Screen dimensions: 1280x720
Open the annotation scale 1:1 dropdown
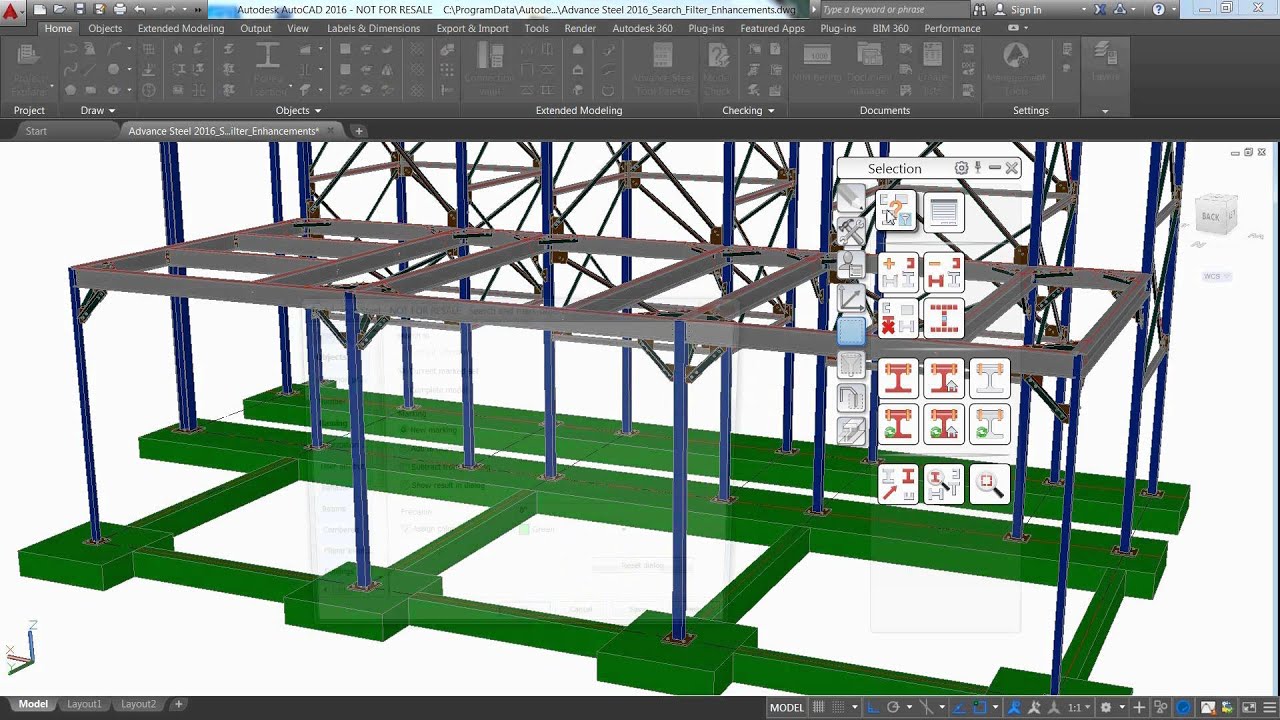coord(1081,706)
